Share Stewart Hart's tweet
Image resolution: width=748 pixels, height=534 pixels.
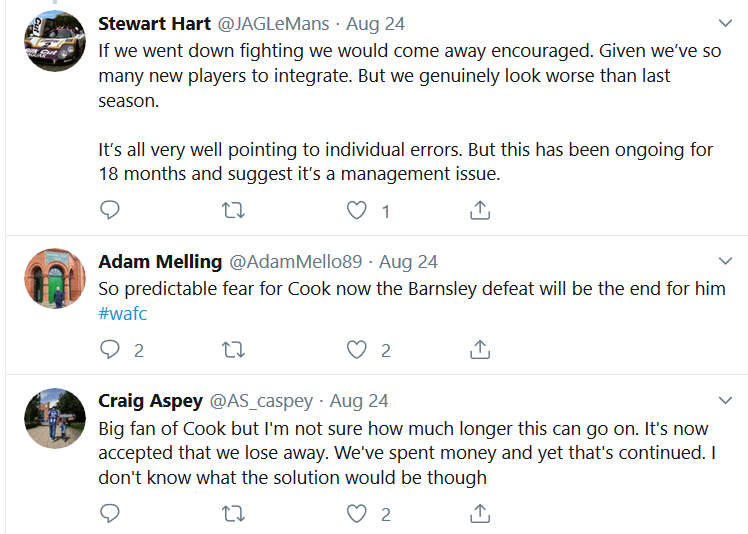(480, 210)
